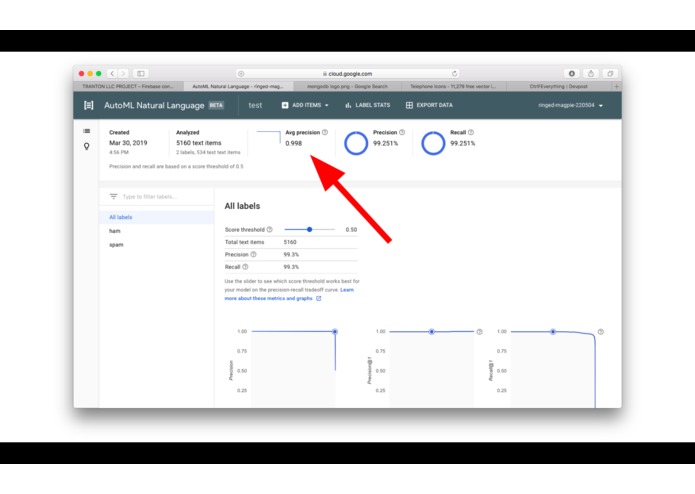Click help icon on Precision 99.3% row
This screenshot has height=494, width=695.
click(254, 254)
